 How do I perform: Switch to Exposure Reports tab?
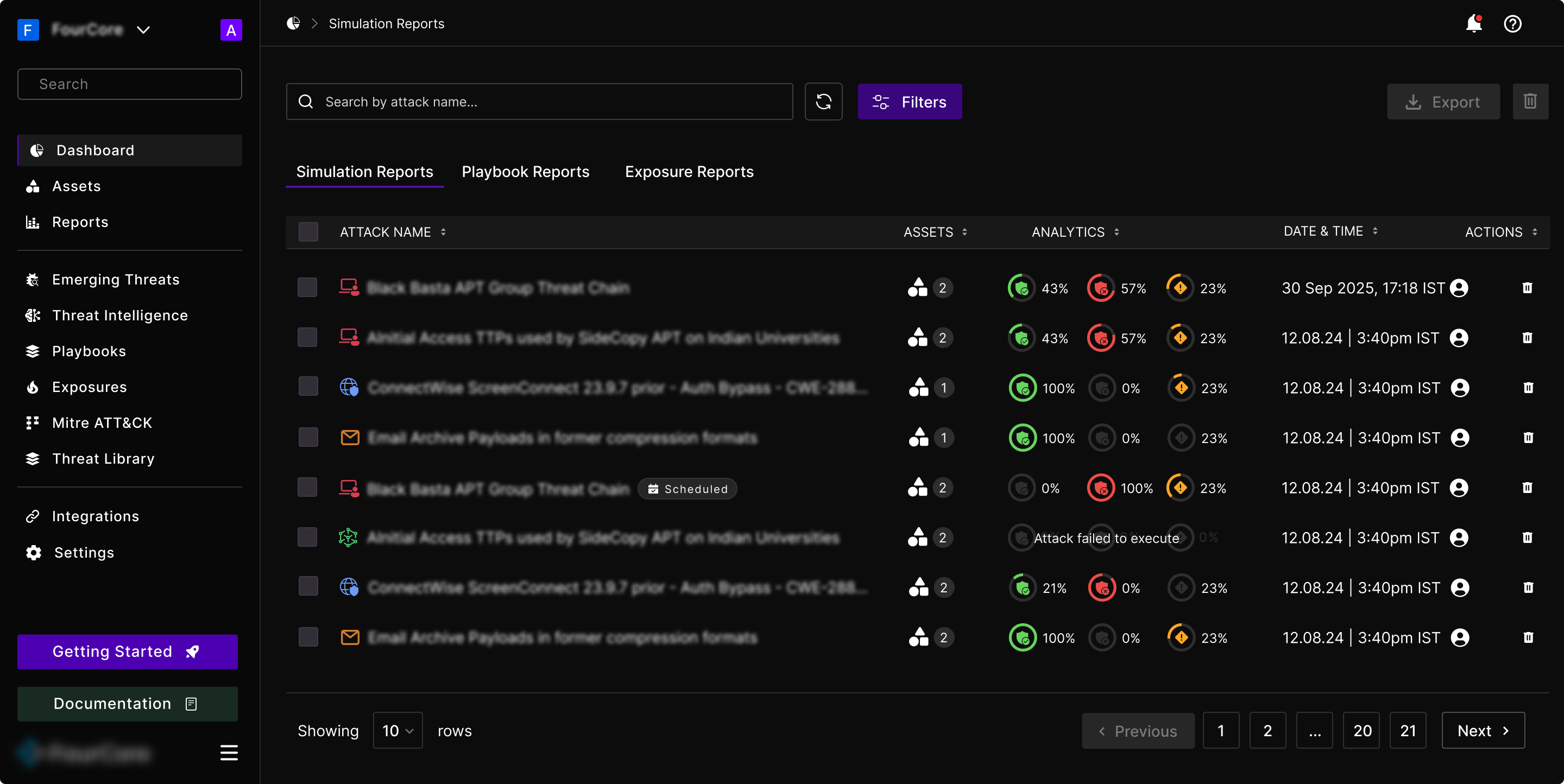click(689, 172)
